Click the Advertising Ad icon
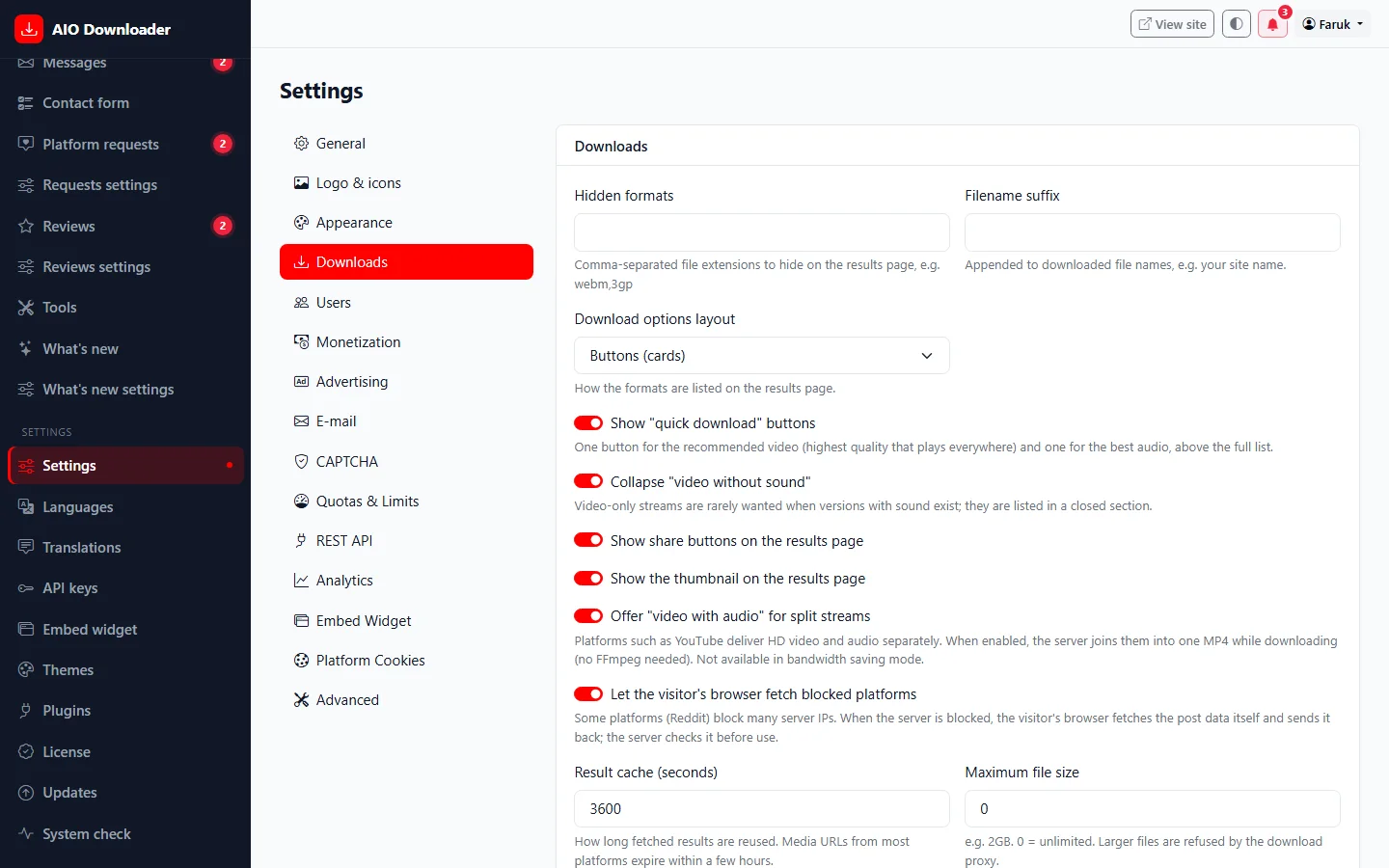Screen dimensions: 1389x868 (x=301, y=382)
